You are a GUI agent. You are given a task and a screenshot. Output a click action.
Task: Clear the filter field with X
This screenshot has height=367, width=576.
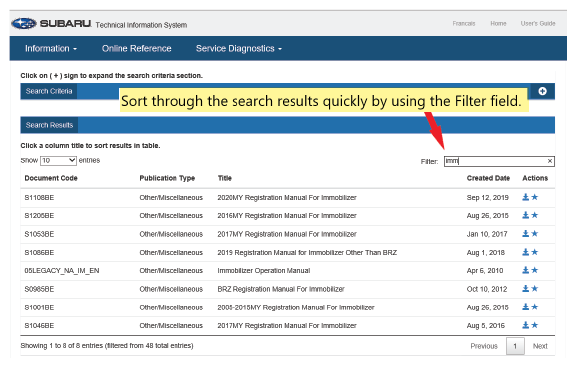[550, 161]
